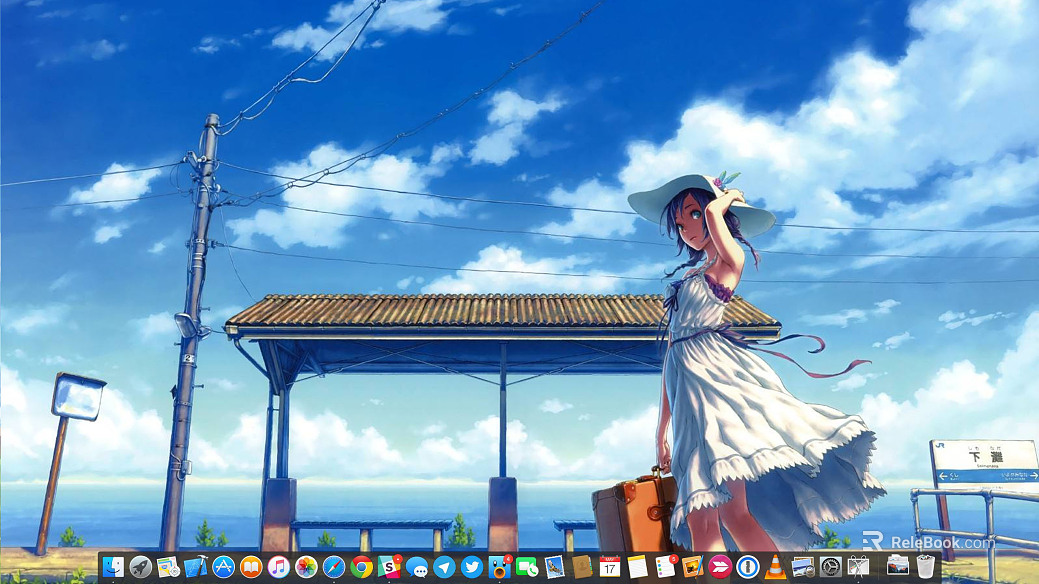Launch Telegram from the Dock

tap(444, 567)
